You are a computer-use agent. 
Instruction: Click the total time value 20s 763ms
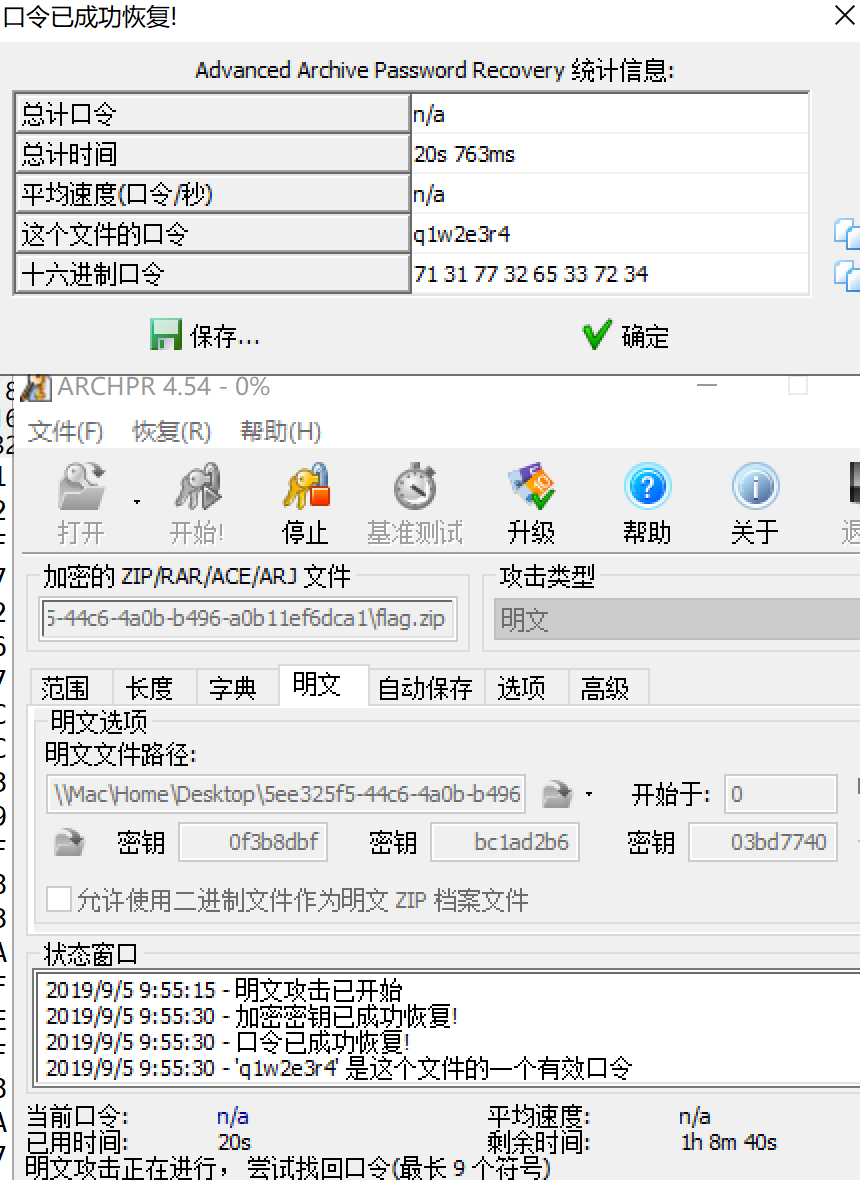coord(610,154)
